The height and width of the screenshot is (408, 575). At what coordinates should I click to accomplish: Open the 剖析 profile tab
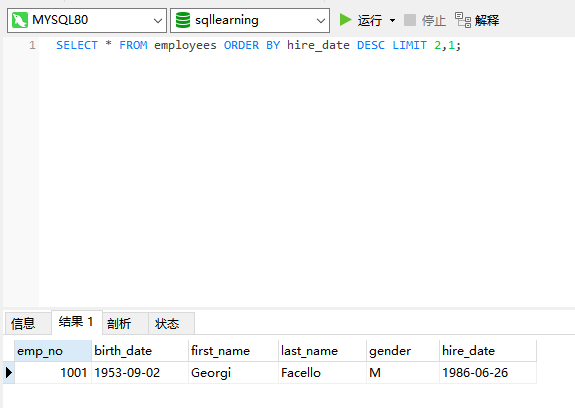[125, 323]
